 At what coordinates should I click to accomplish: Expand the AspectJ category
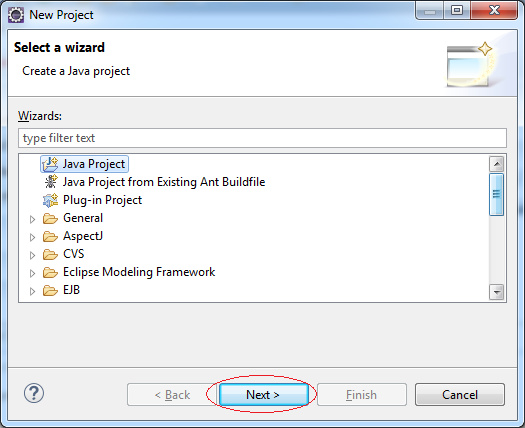32,237
